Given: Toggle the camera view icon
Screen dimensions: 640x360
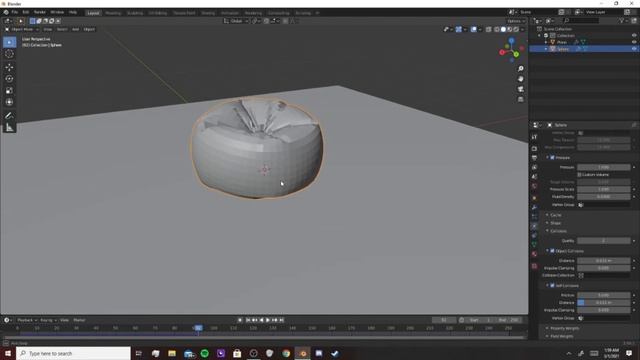Looking at the screenshot, I should (520, 89).
